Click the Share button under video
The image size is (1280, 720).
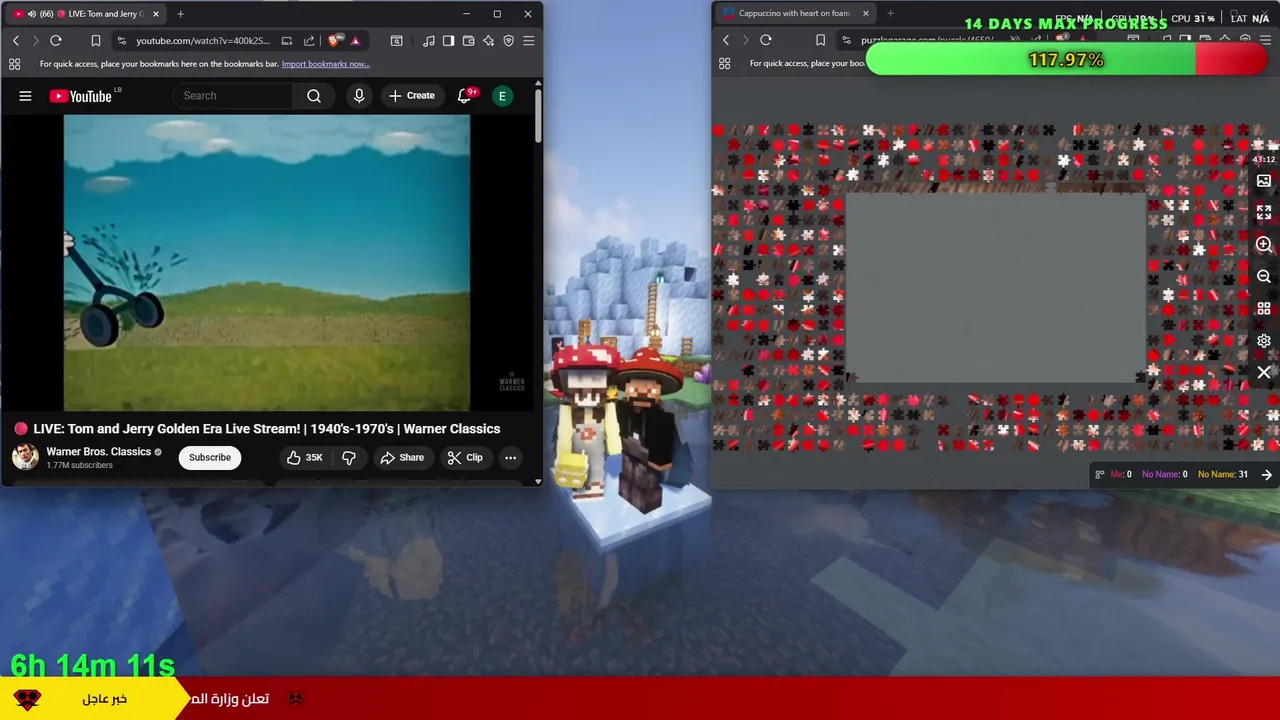click(x=402, y=458)
